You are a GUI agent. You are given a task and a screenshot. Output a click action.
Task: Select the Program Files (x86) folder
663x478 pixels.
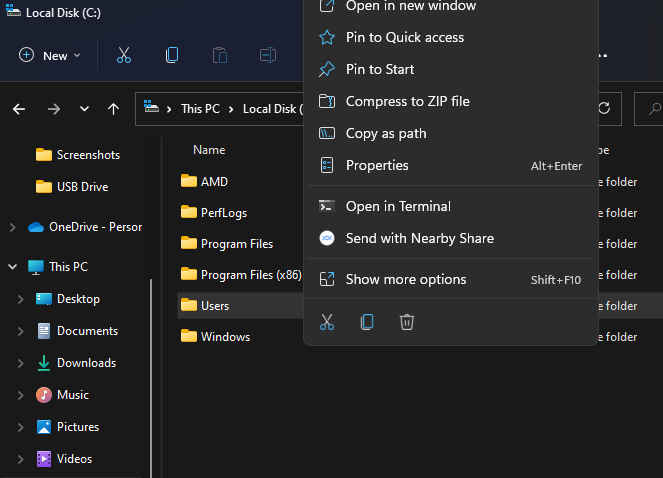coord(241,275)
